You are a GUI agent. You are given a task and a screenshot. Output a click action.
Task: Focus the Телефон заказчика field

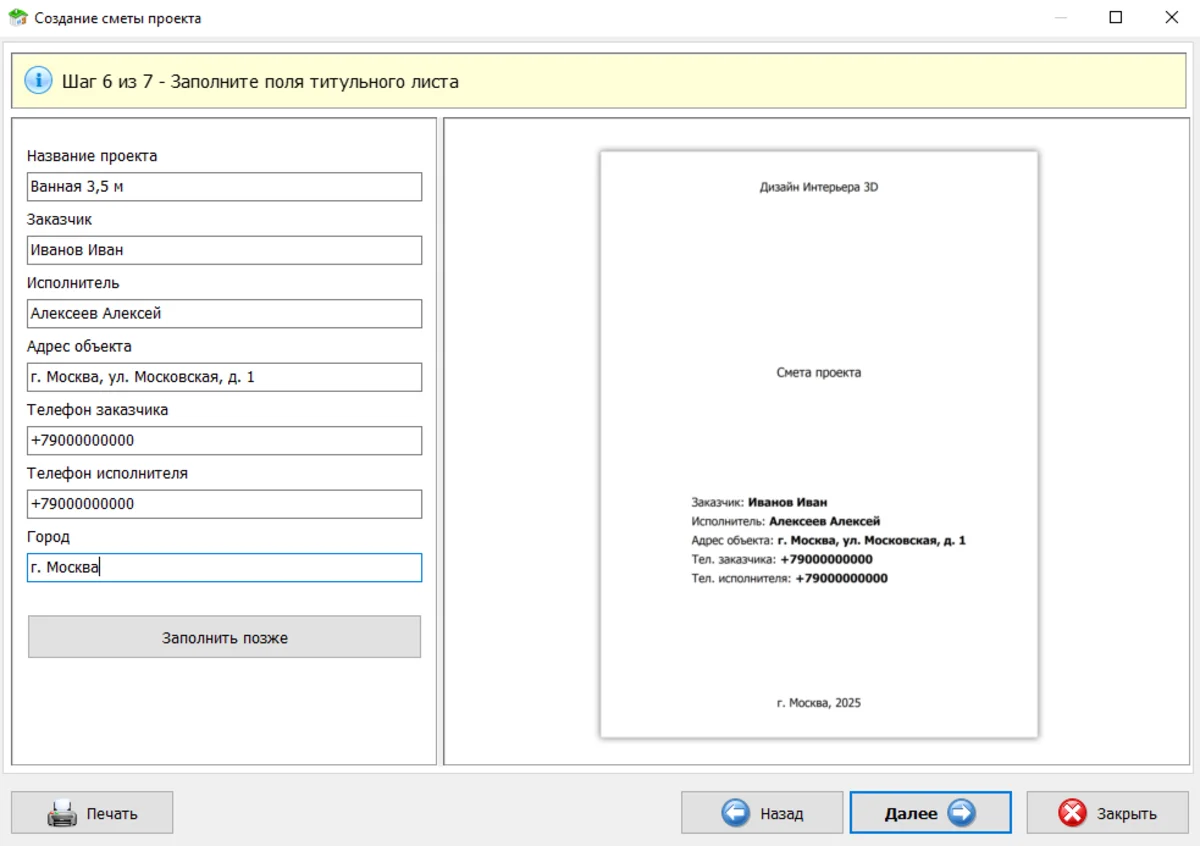point(224,441)
